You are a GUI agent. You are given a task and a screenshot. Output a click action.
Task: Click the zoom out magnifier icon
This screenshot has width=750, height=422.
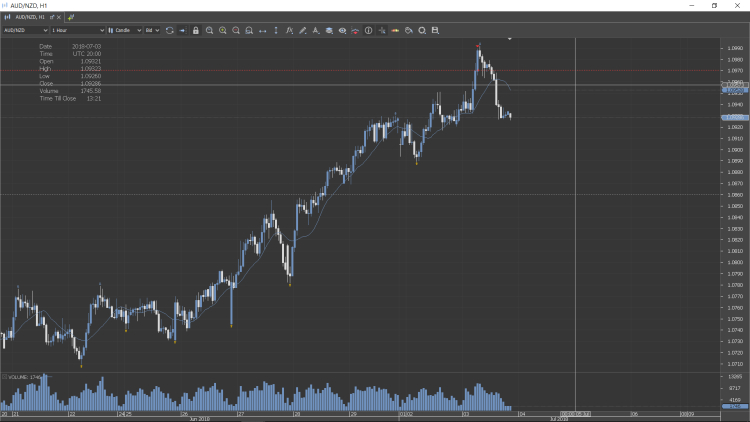click(236, 30)
